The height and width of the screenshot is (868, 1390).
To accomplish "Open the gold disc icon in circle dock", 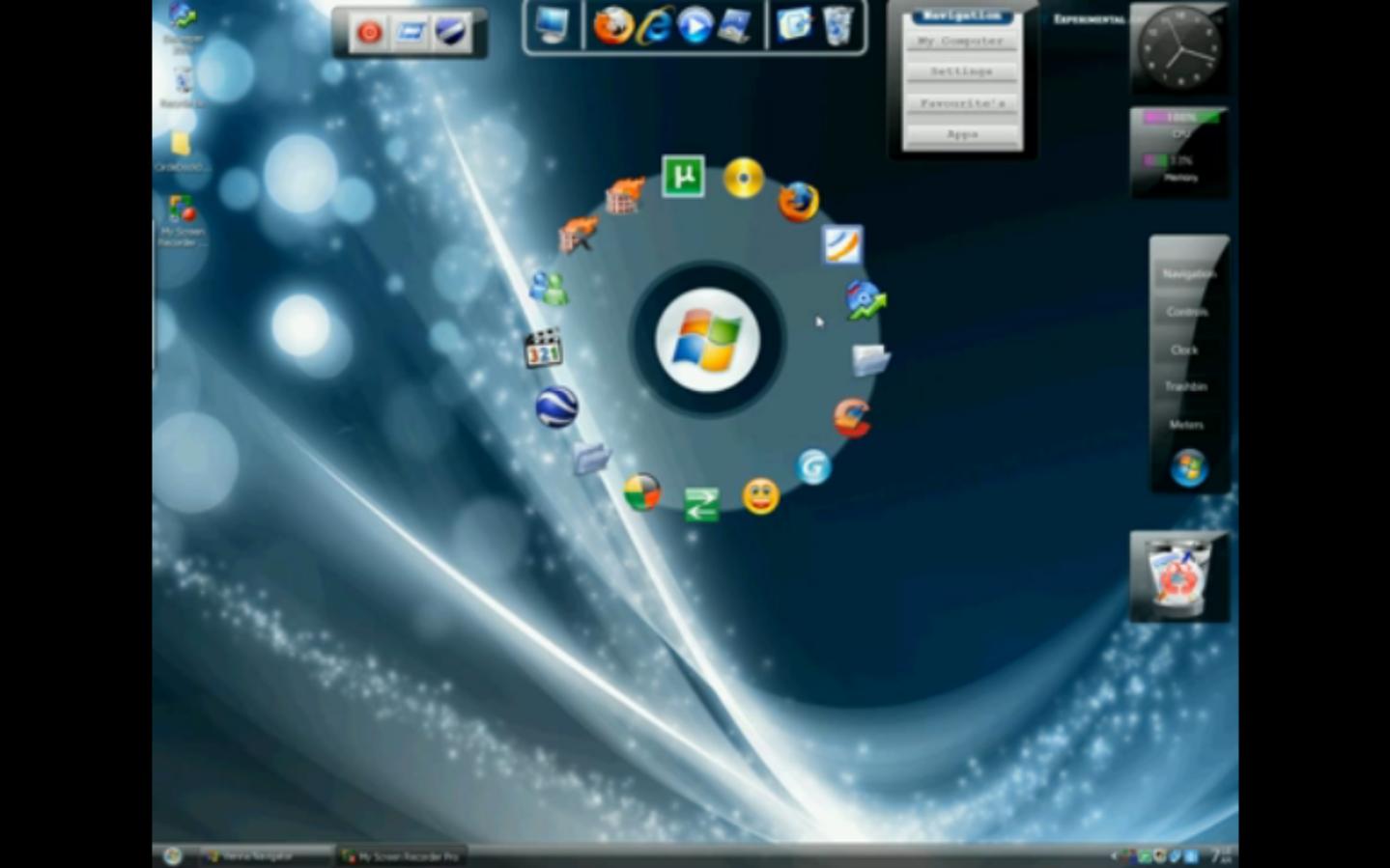I will tap(743, 178).
